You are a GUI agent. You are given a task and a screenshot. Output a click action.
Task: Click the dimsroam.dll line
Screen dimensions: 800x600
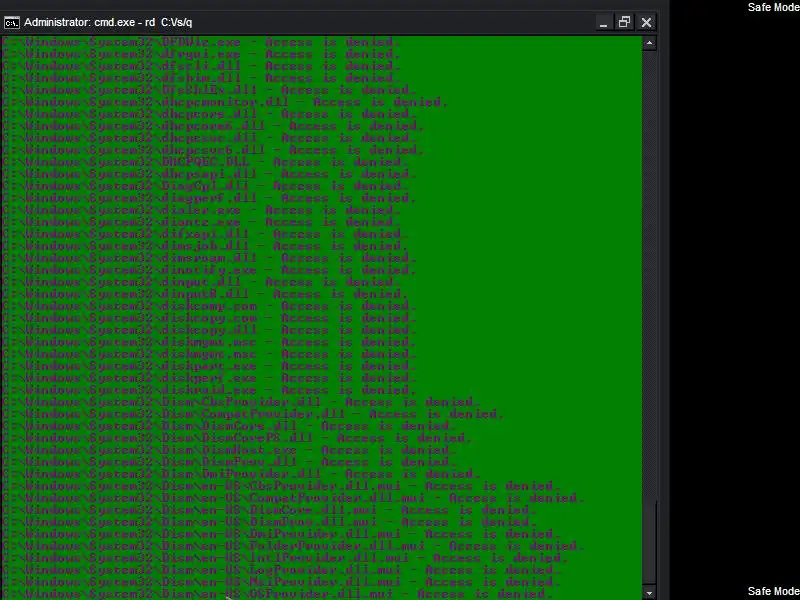pos(209,258)
